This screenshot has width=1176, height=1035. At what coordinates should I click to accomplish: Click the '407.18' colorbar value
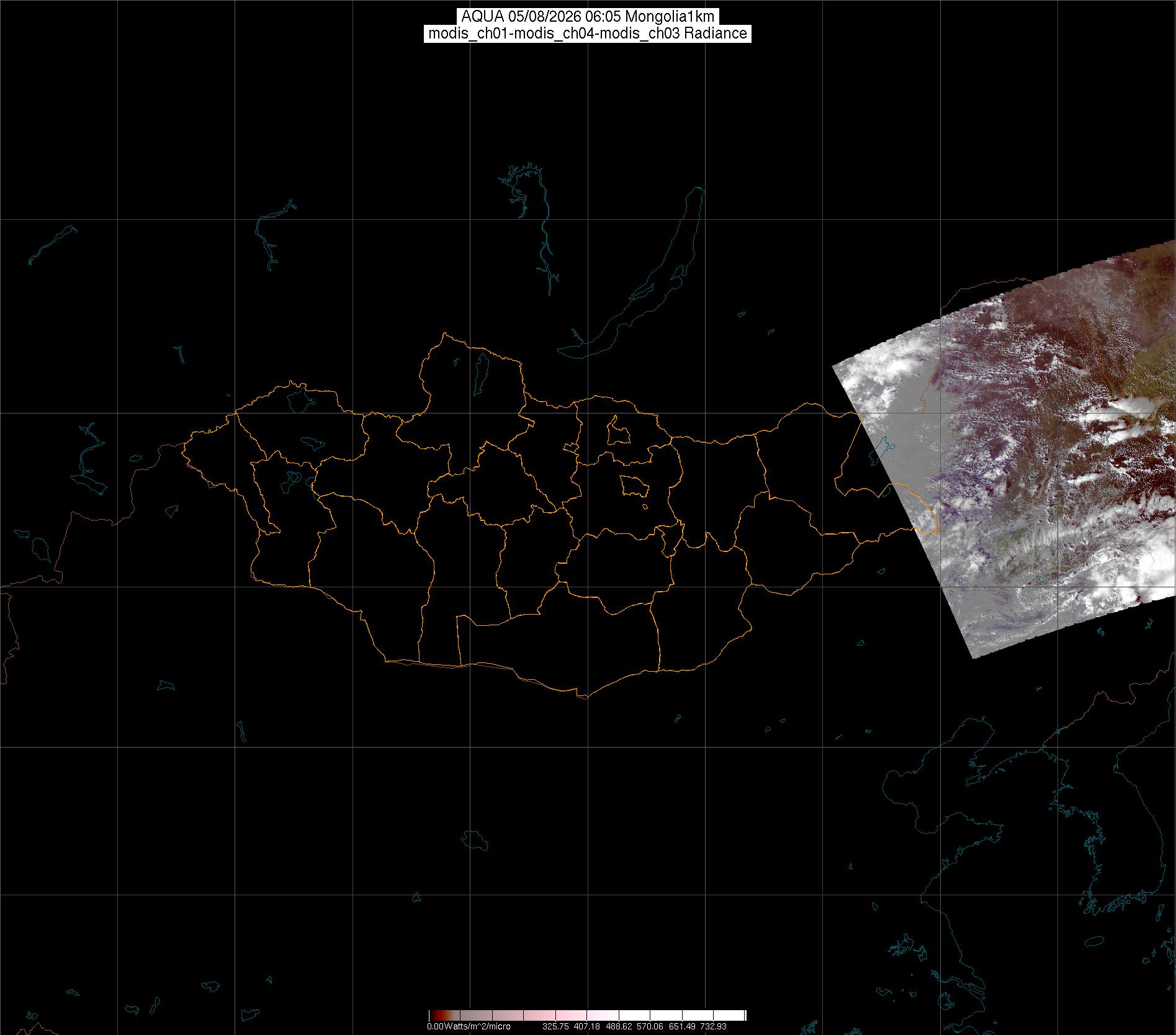588,1026
